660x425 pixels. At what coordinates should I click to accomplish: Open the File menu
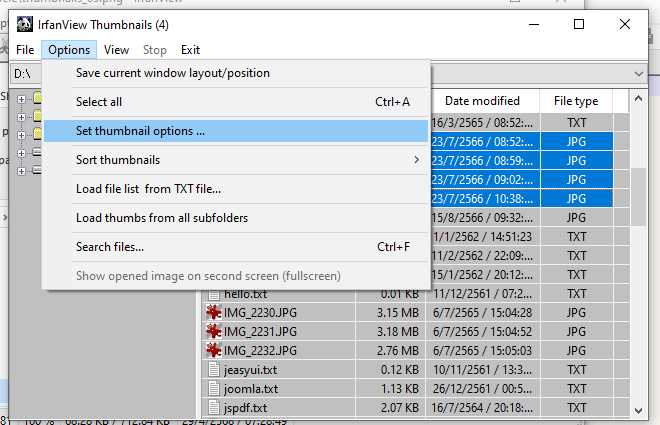(x=25, y=49)
